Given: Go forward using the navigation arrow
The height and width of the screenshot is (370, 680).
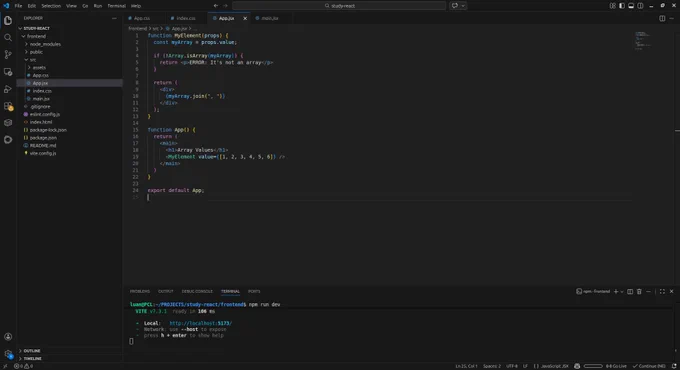Looking at the screenshot, I should tap(225, 6).
